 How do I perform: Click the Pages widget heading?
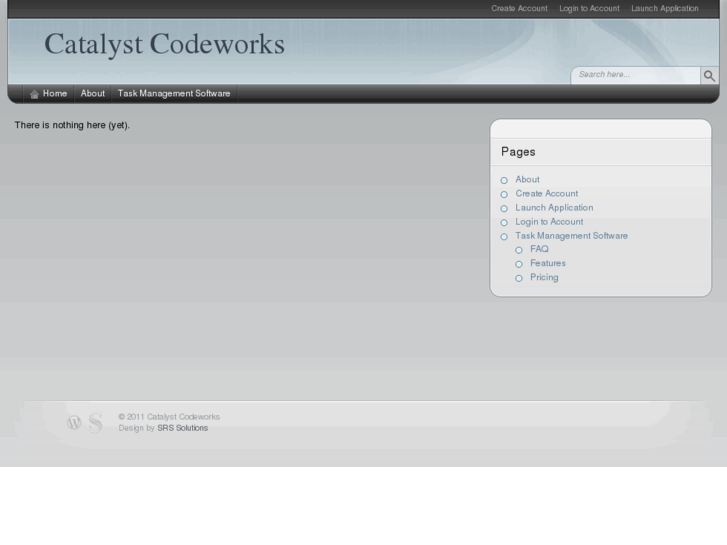518,152
